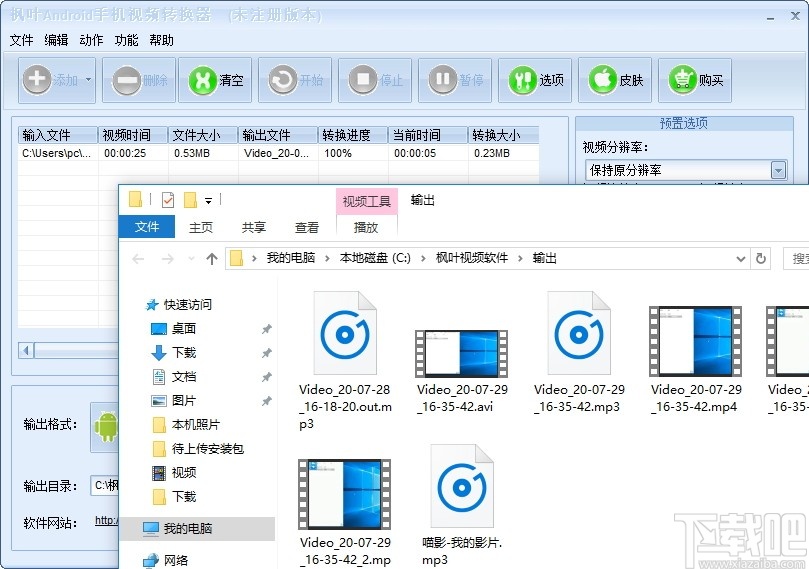The image size is (809, 569).
Task: Switch to Explorer's 共享 ribbon tab
Action: point(254,227)
